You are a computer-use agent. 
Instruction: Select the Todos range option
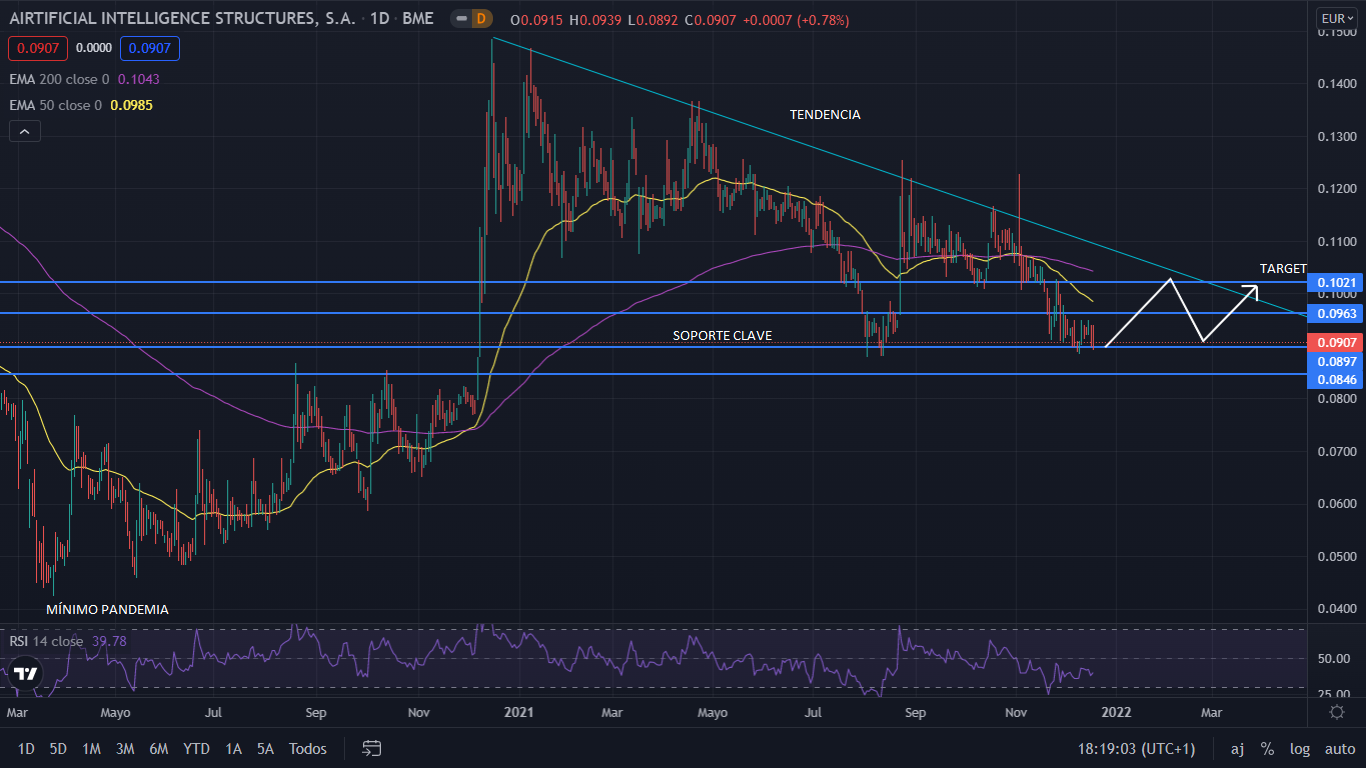pos(308,748)
